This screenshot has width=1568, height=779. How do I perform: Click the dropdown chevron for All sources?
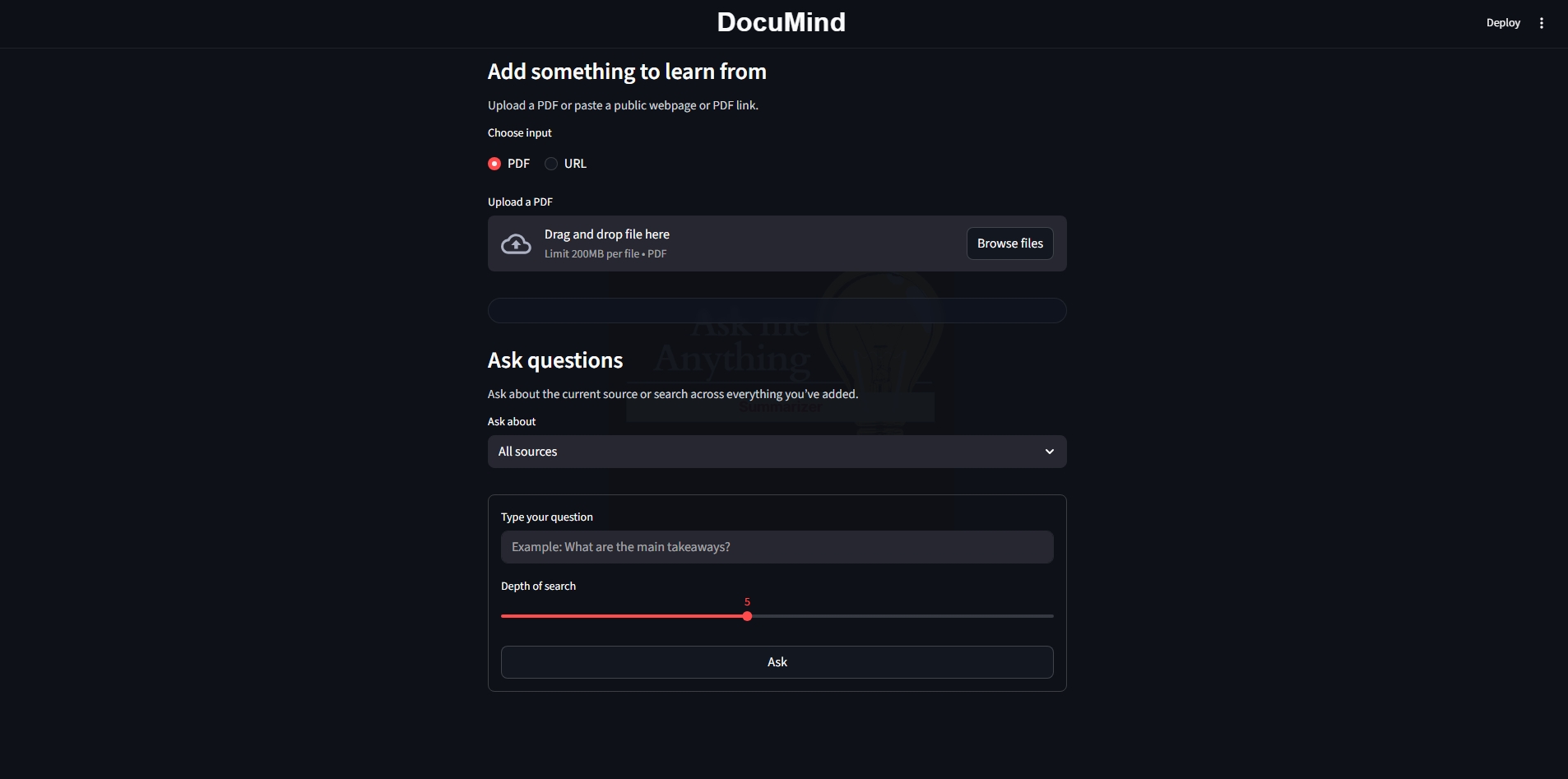(x=1049, y=452)
